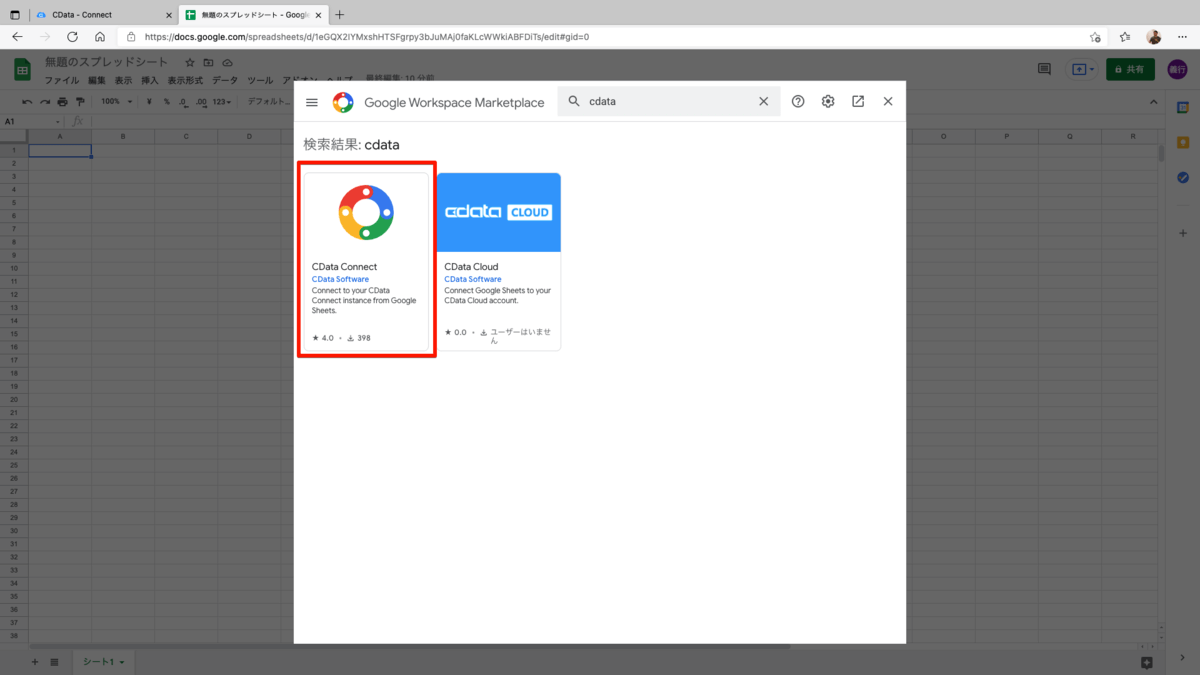Open the Marketplace hamburger menu

tap(312, 102)
